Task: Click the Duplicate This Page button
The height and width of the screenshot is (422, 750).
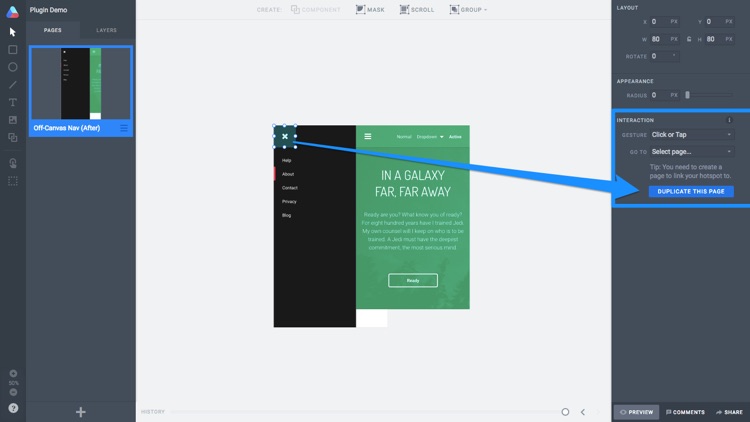Action: 691,191
